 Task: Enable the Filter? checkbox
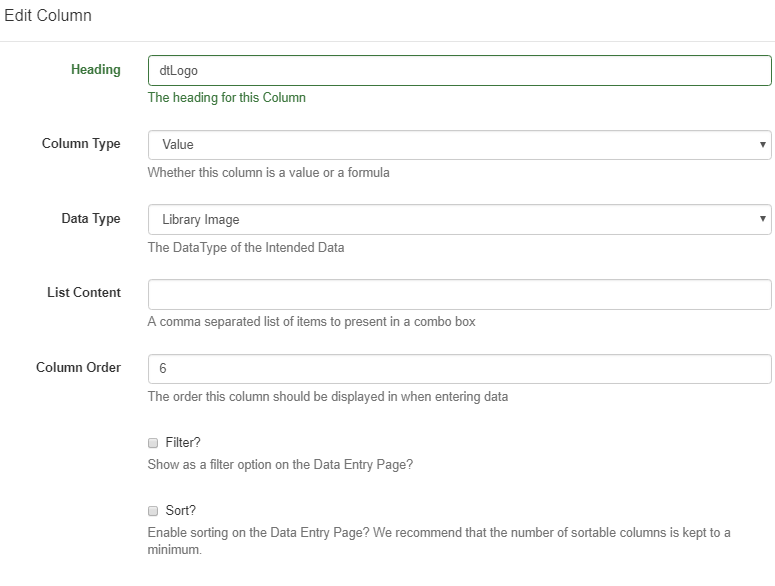pos(153,443)
